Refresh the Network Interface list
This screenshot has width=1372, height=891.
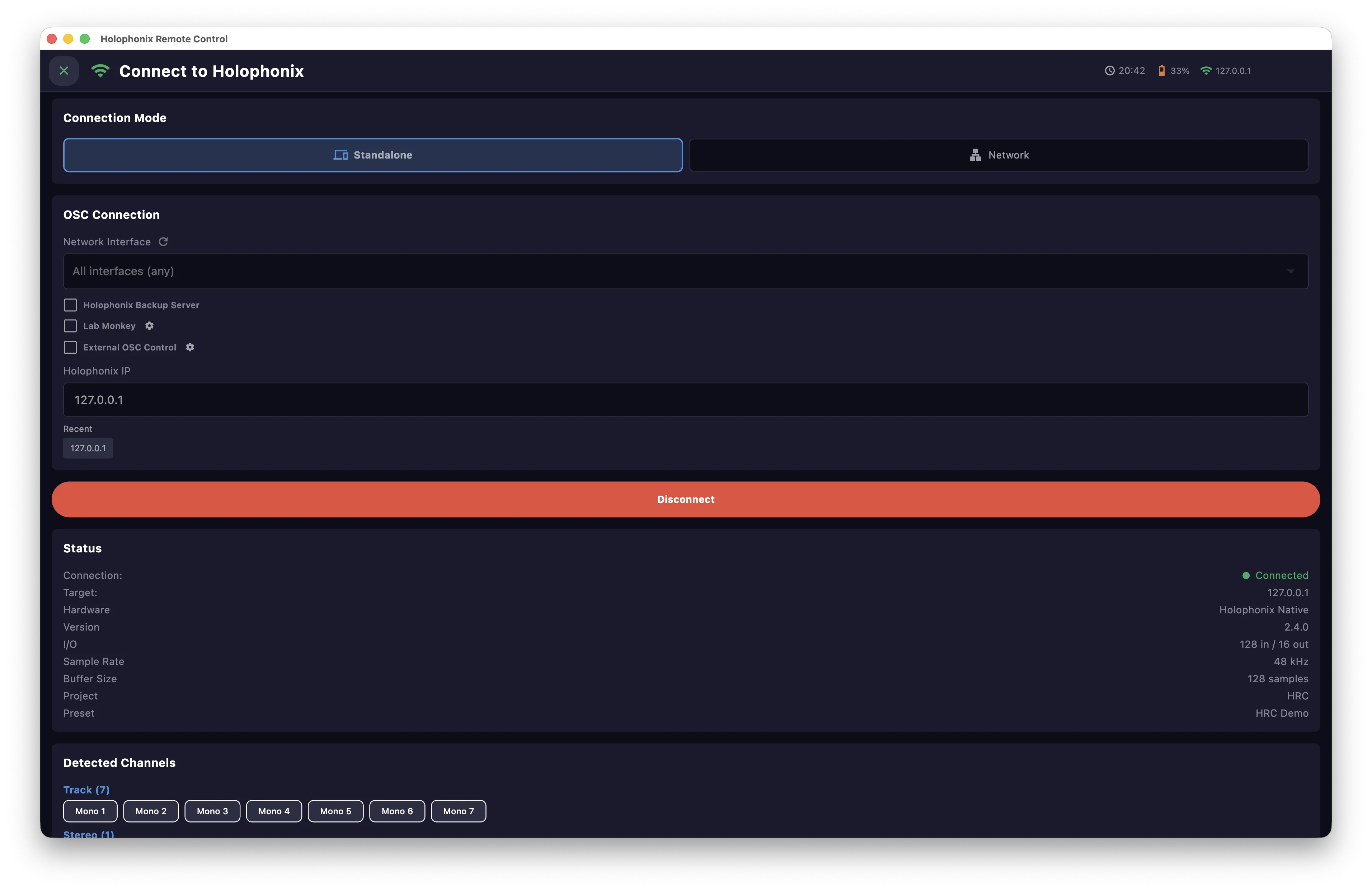coord(163,241)
